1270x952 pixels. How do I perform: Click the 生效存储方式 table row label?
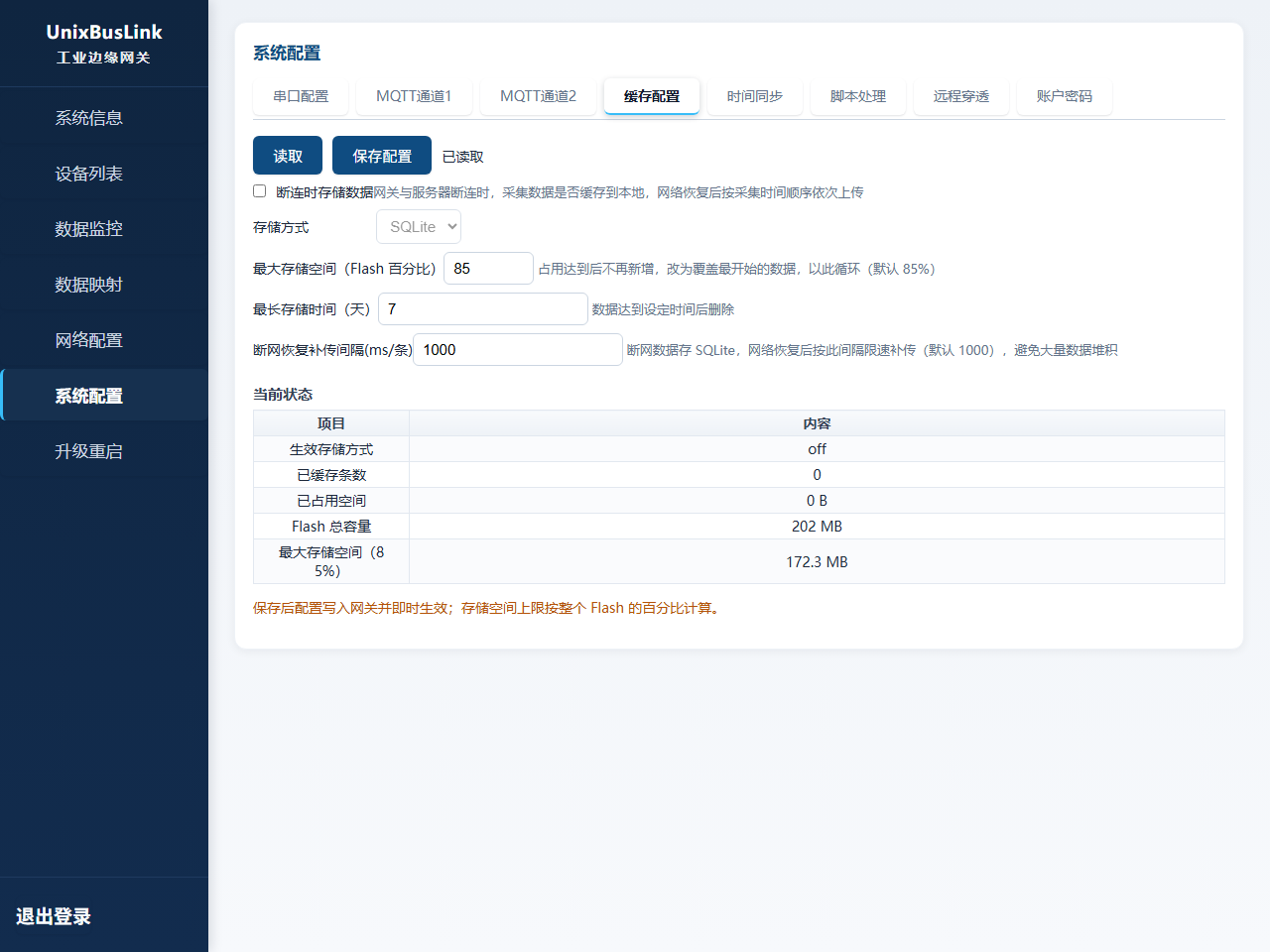pos(331,449)
